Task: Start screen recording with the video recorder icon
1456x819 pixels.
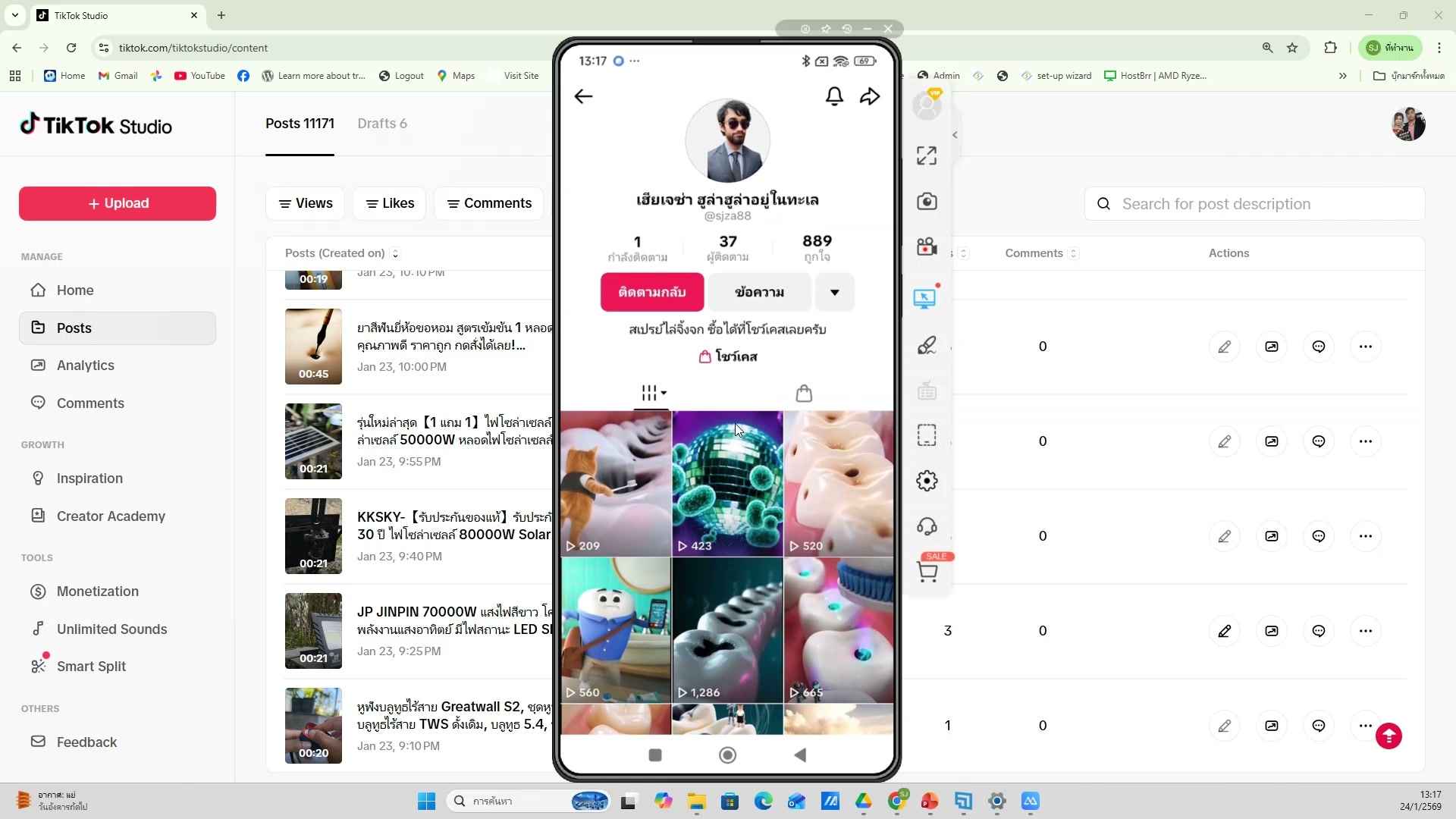Action: tap(927, 246)
